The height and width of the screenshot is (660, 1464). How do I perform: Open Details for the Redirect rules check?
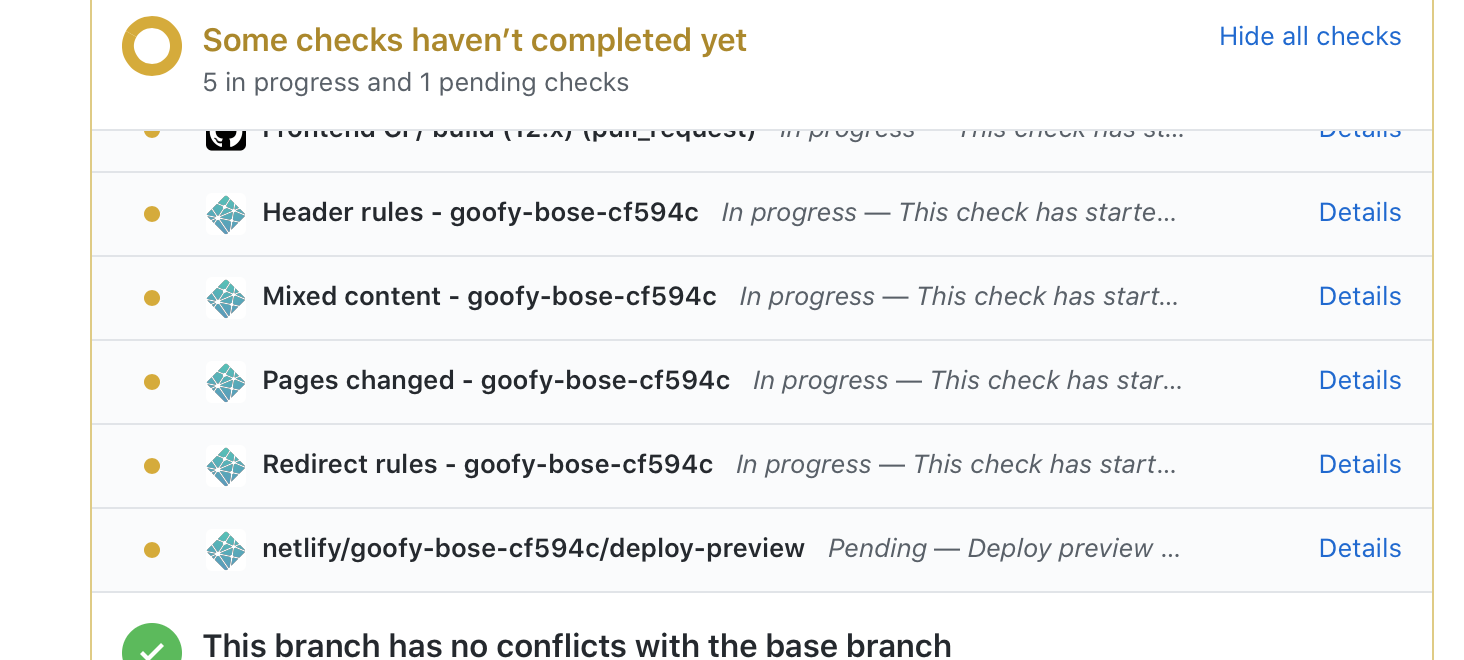click(x=1360, y=465)
